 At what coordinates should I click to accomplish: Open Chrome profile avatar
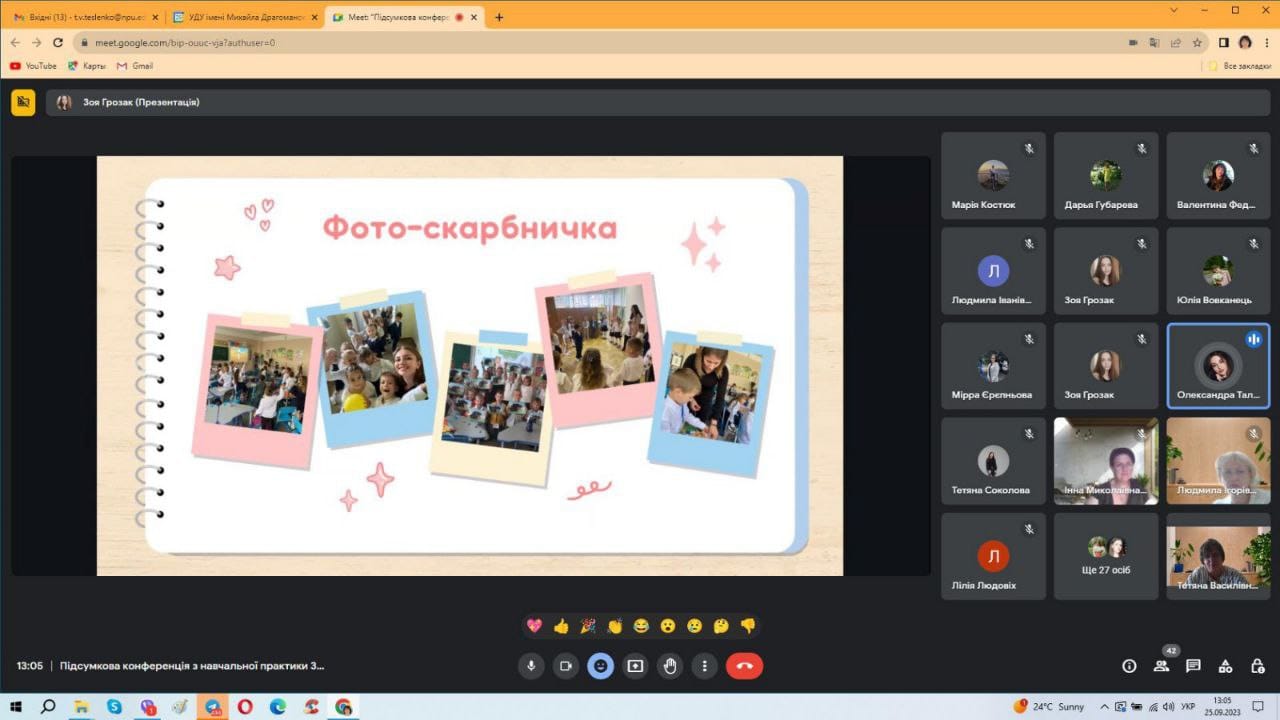coord(1245,43)
